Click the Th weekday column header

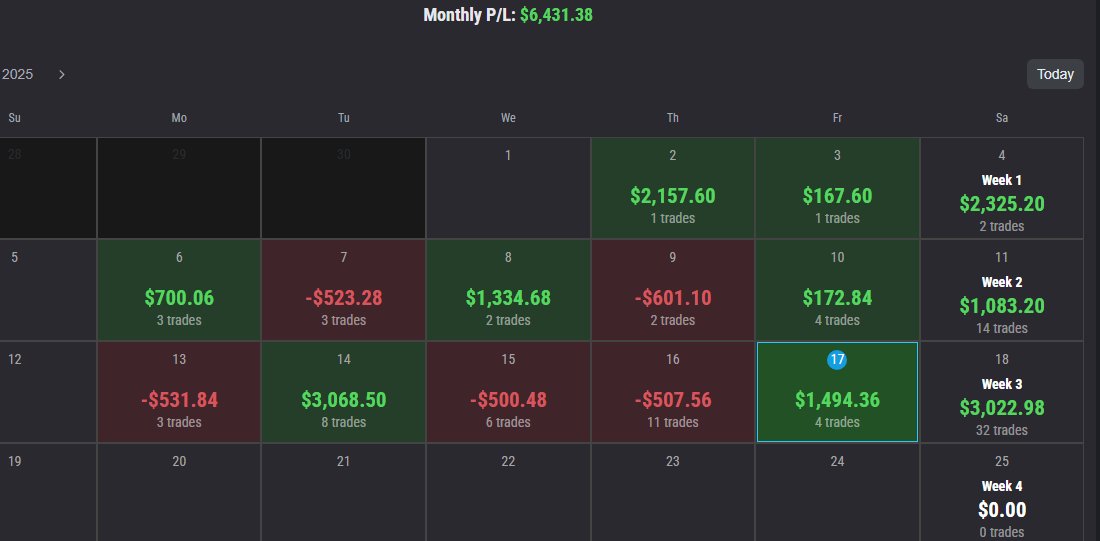673,118
